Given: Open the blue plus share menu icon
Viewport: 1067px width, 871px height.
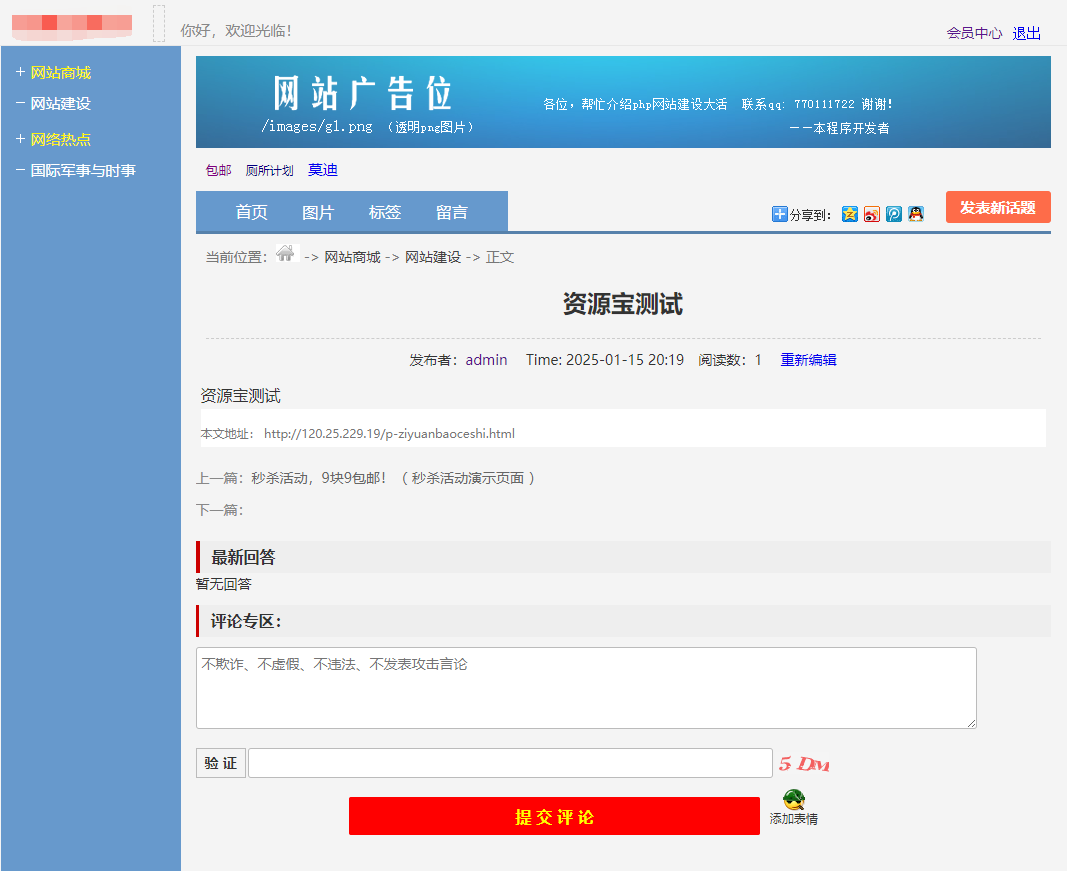Looking at the screenshot, I should pyautogui.click(x=780, y=214).
